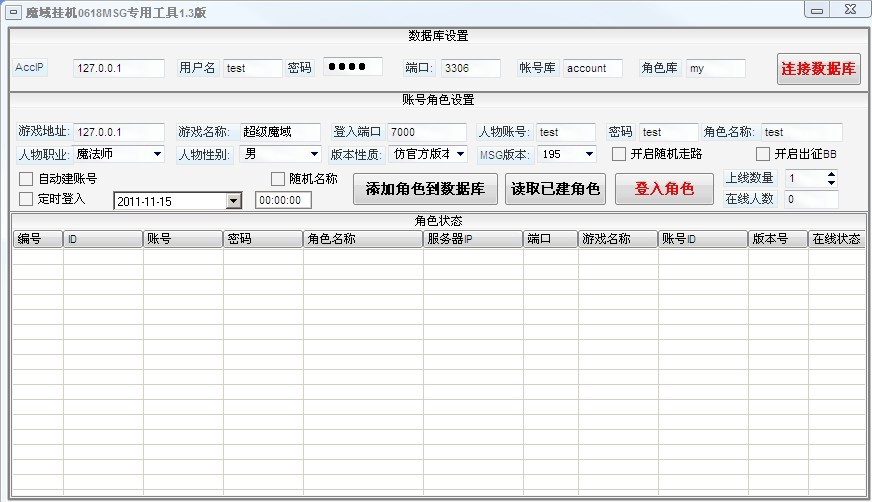Enable 开启随机走路 checkbox
The height and width of the screenshot is (502, 872).
(619, 154)
